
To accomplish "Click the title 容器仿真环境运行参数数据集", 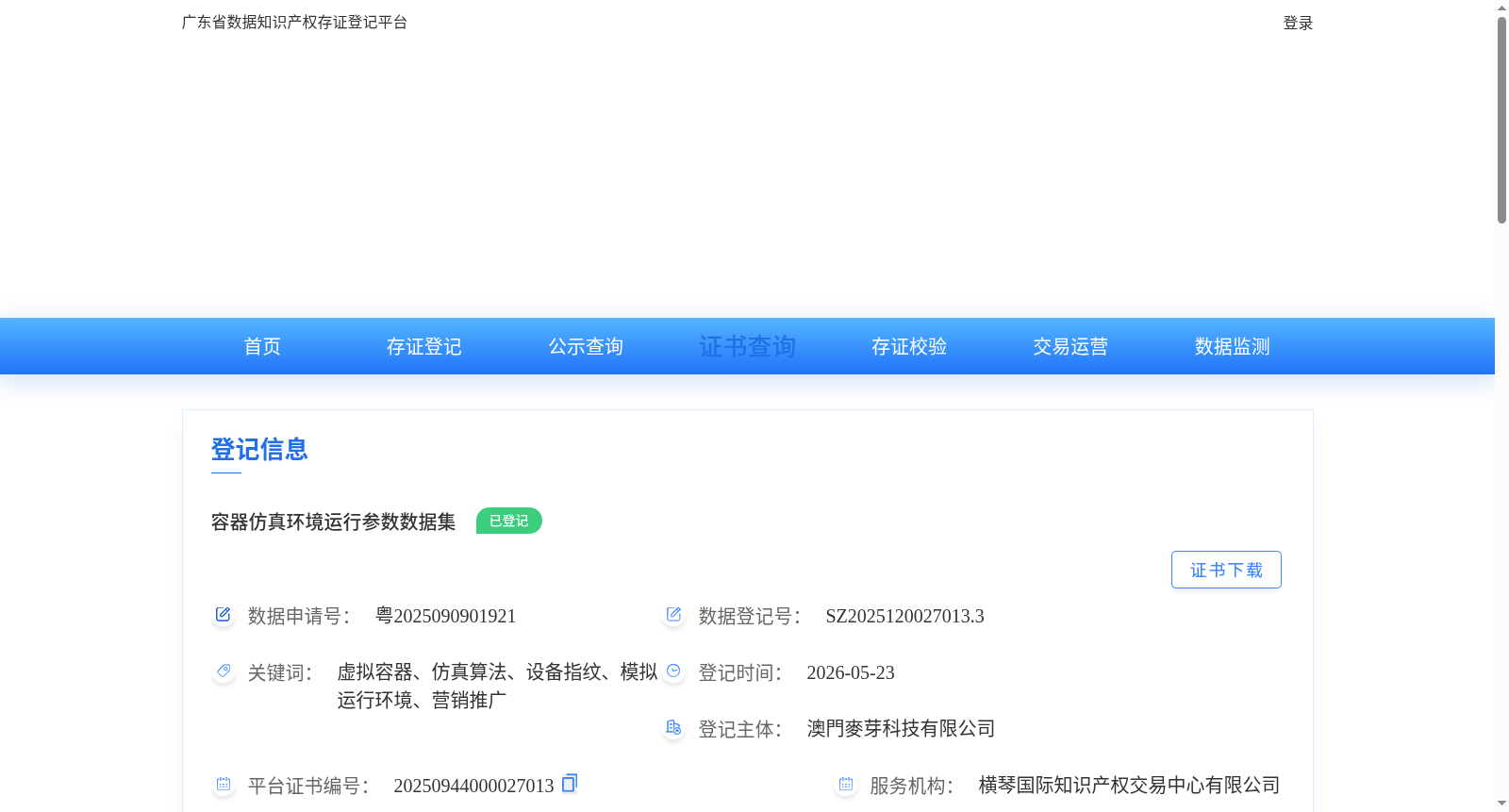I will click(x=333, y=522).
